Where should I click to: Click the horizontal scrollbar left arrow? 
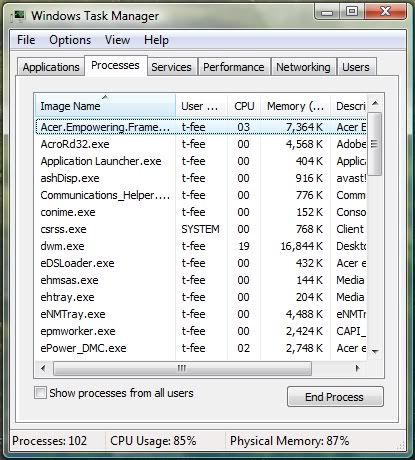pyautogui.click(x=43, y=368)
